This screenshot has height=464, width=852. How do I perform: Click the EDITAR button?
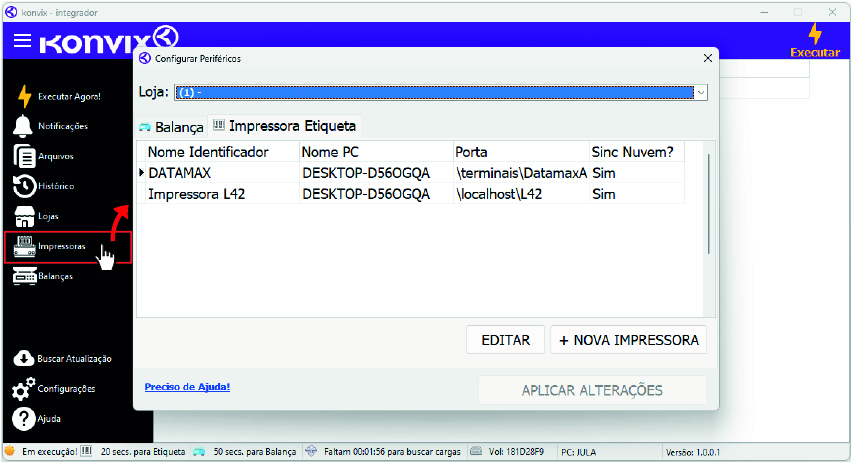tap(505, 340)
